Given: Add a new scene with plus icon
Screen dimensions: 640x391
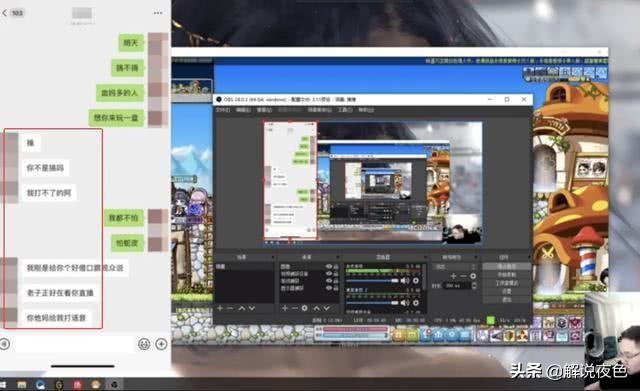Looking at the screenshot, I should tap(220, 308).
